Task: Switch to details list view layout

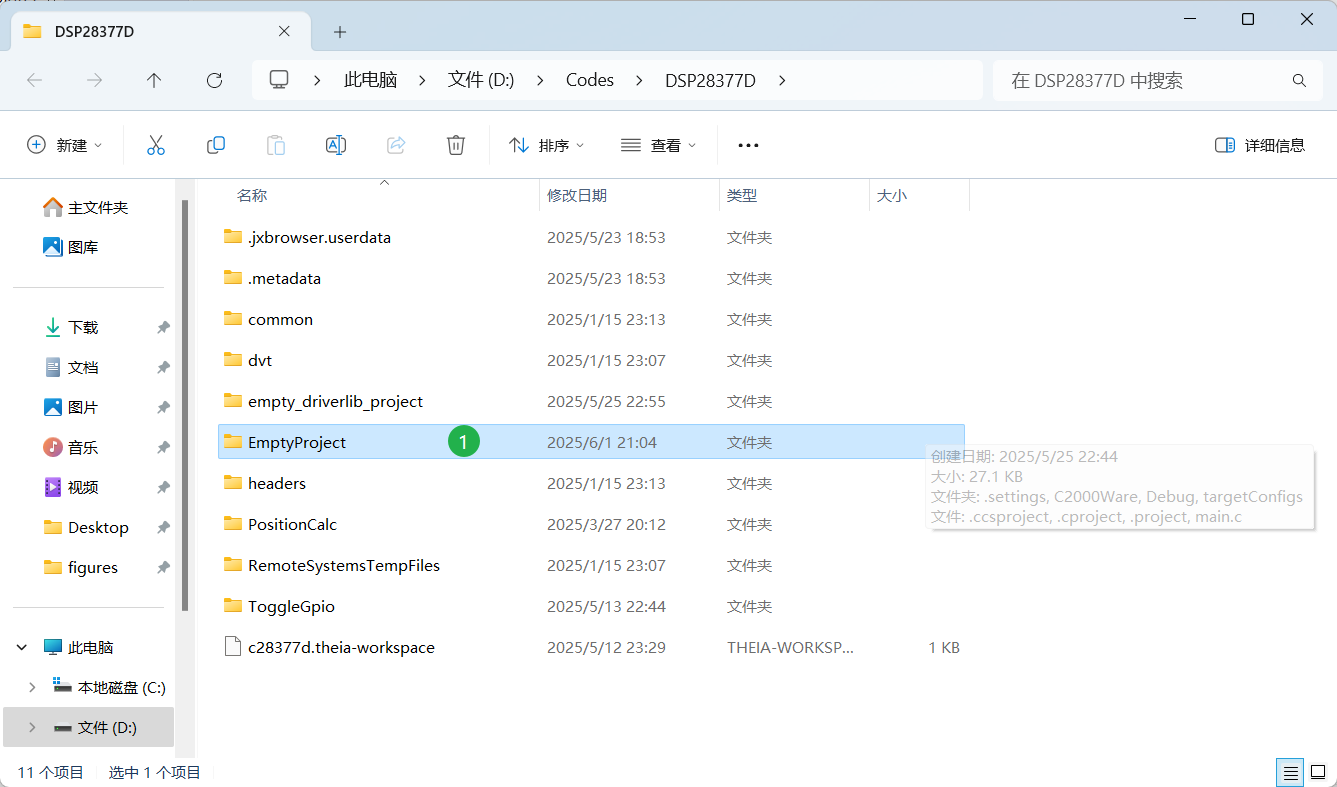Action: click(x=1291, y=772)
